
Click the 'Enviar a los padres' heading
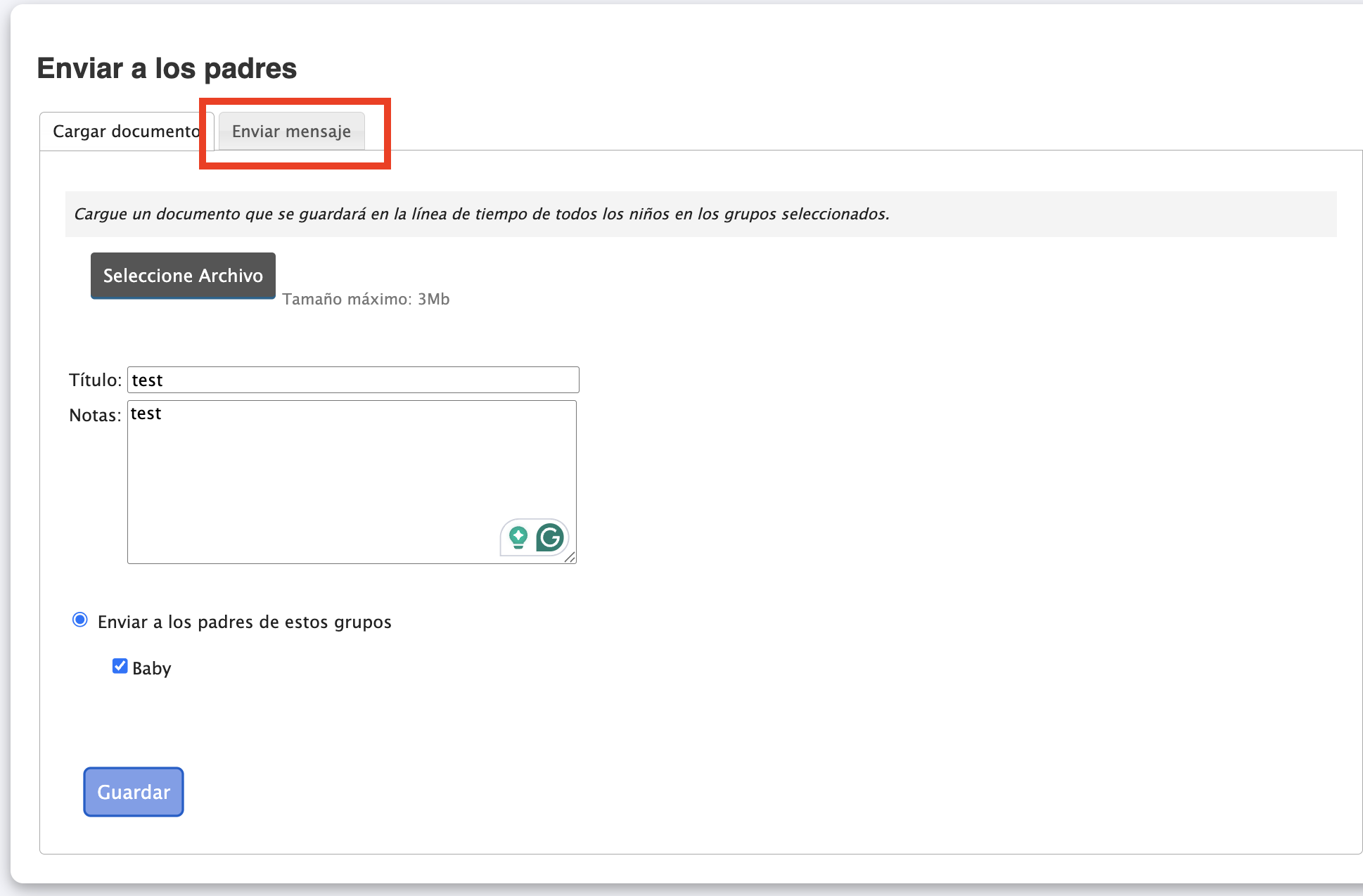pos(167,68)
